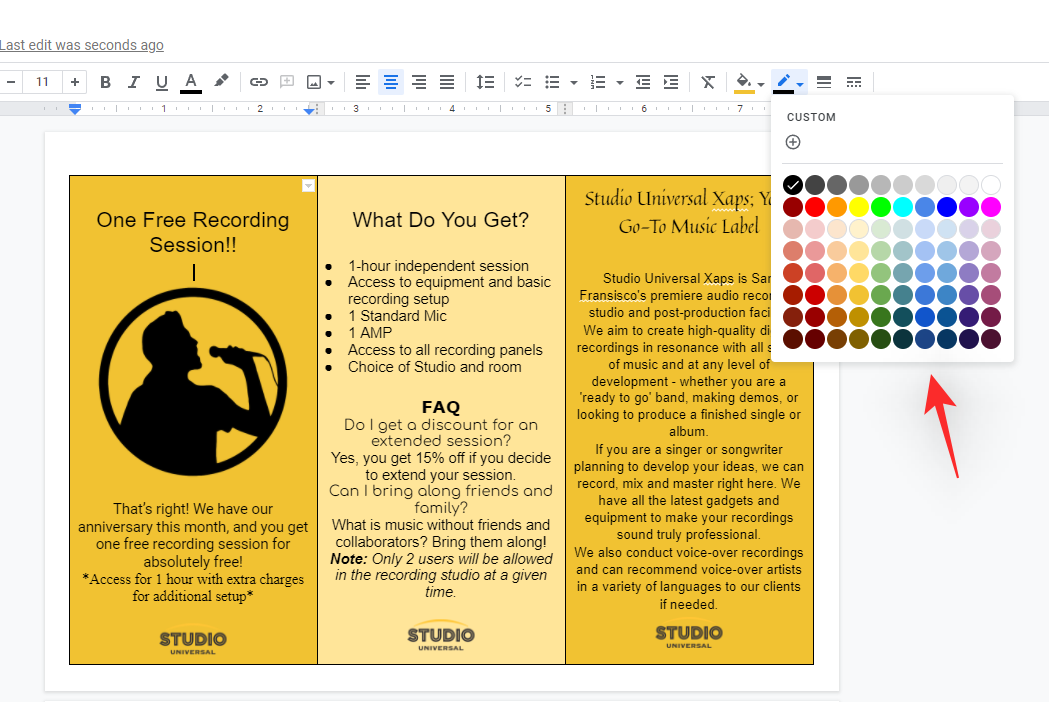Expand the bulleted list dropdown arrow
This screenshot has height=702, width=1049.
pyautogui.click(x=573, y=82)
